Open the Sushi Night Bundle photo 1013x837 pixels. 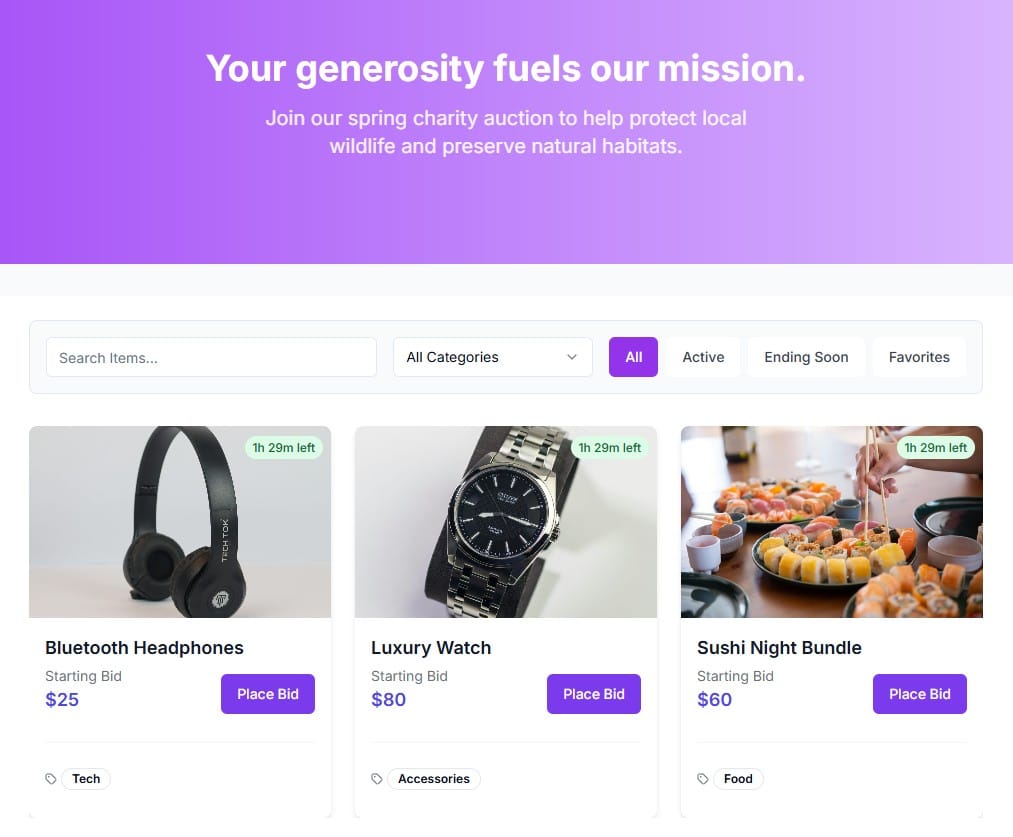point(831,522)
